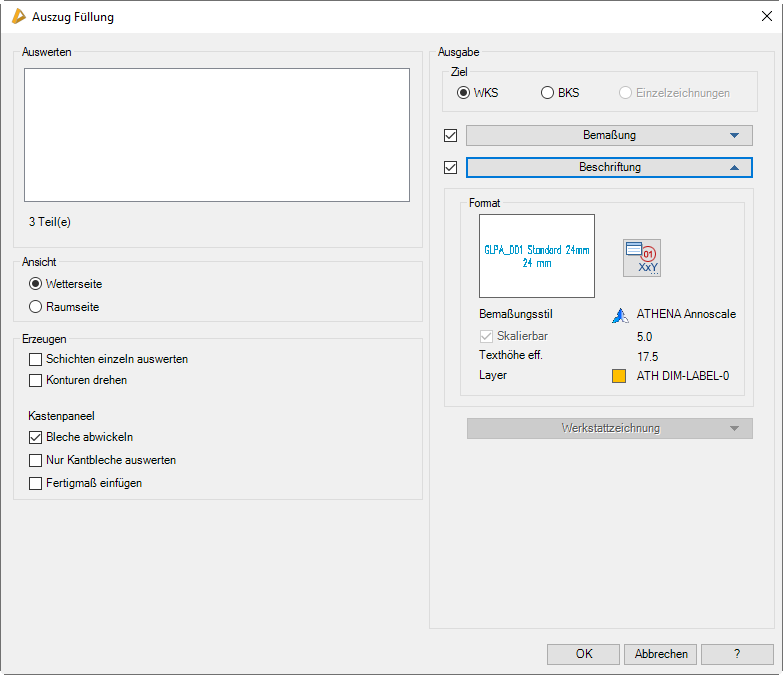Click the label format settings icon
783x675 pixels.
[x=642, y=258]
